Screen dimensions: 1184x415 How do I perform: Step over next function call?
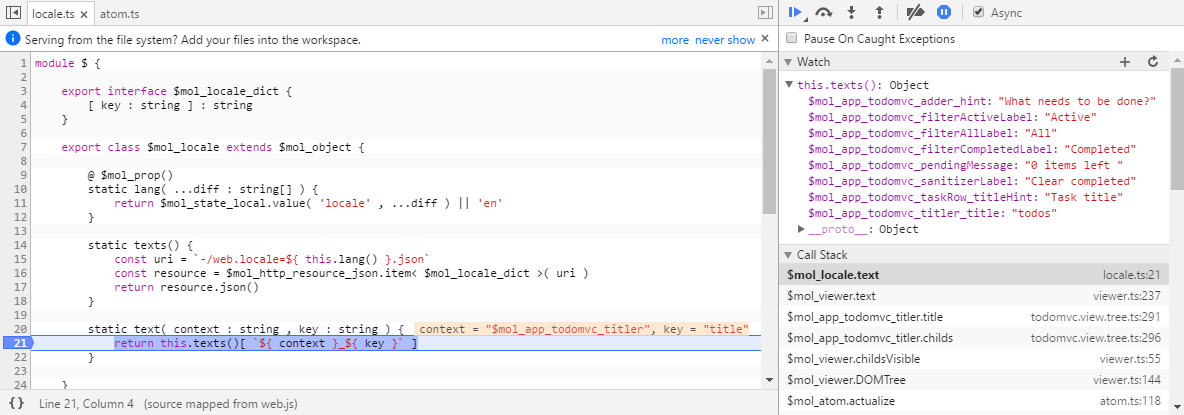(823, 13)
